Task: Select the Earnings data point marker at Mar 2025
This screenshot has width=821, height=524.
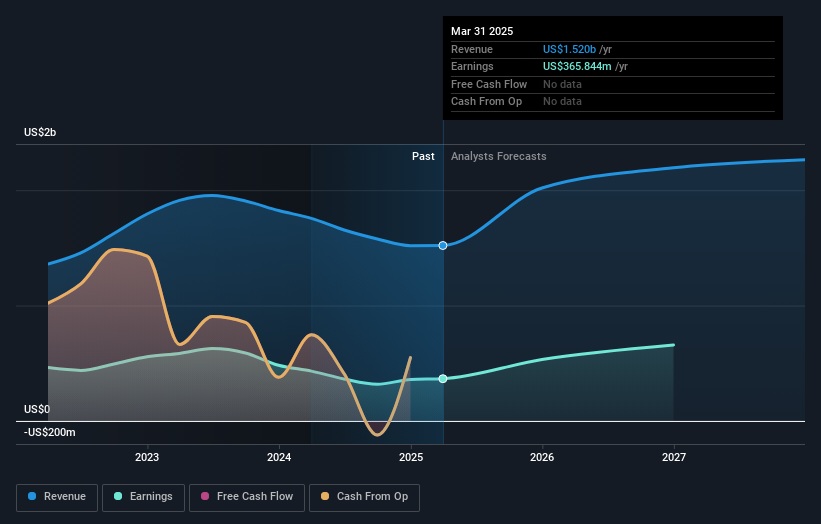Action: tap(443, 378)
